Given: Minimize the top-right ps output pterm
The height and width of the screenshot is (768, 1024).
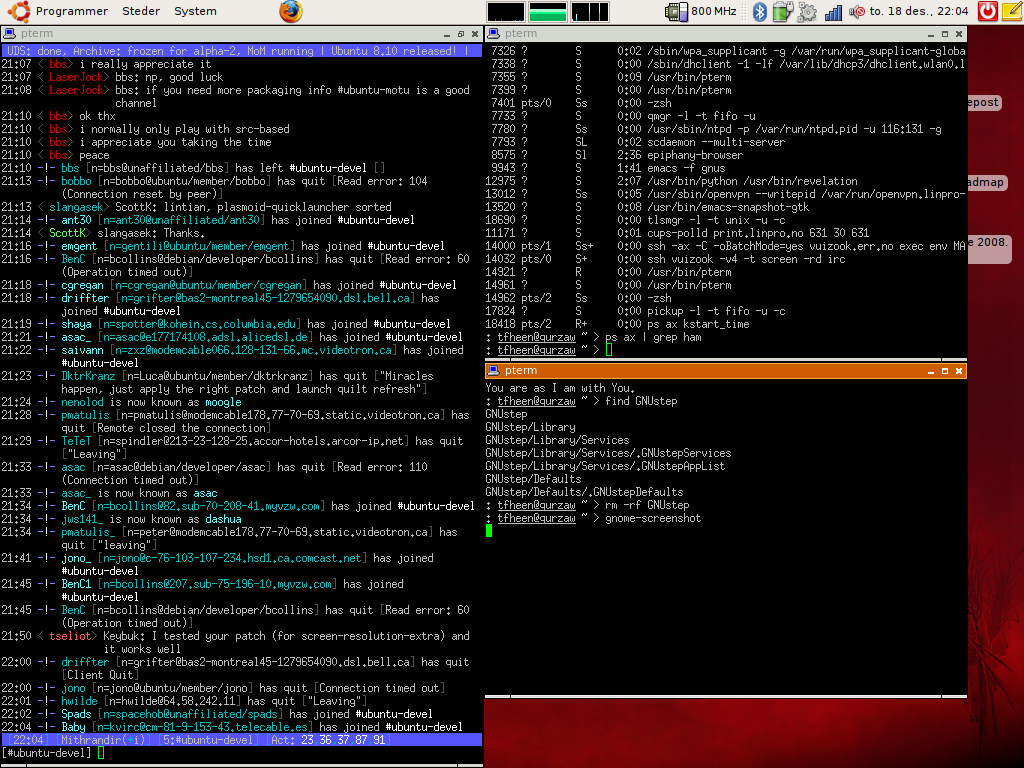Looking at the screenshot, I should [x=931, y=34].
